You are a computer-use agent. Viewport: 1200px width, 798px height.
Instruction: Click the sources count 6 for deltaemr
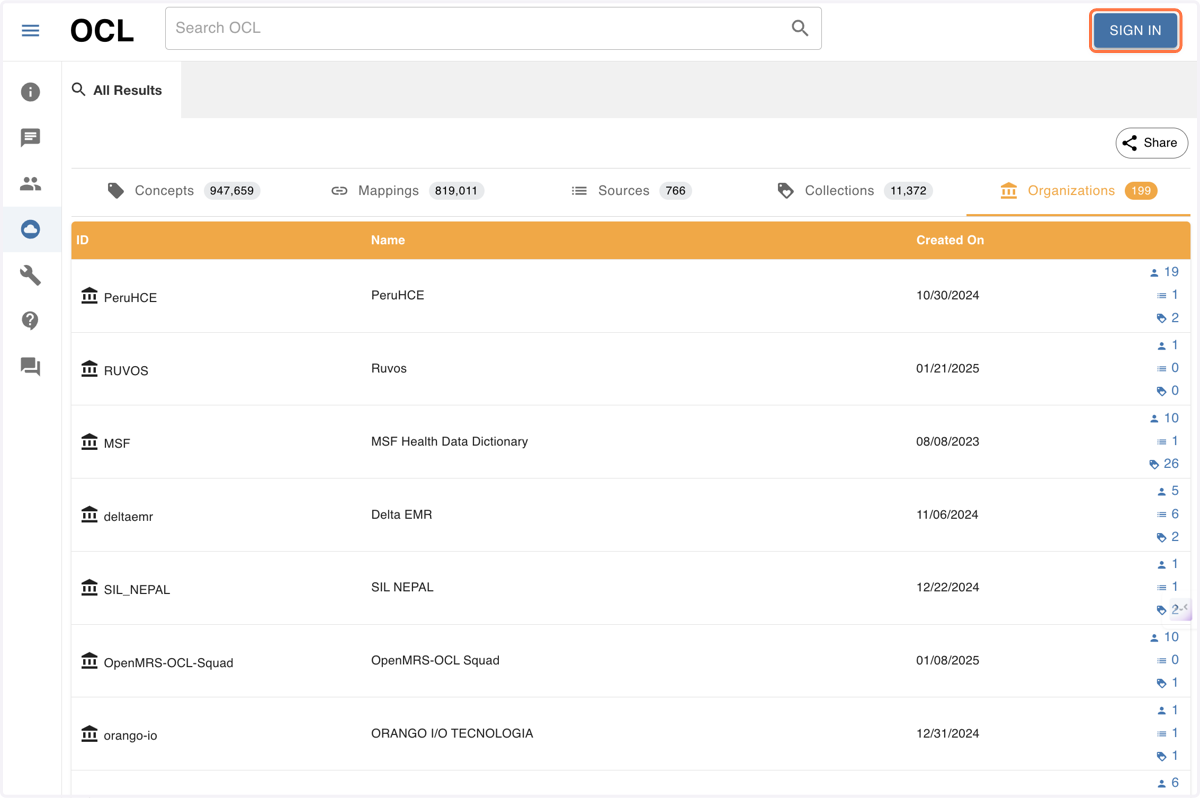pyautogui.click(x=1168, y=514)
